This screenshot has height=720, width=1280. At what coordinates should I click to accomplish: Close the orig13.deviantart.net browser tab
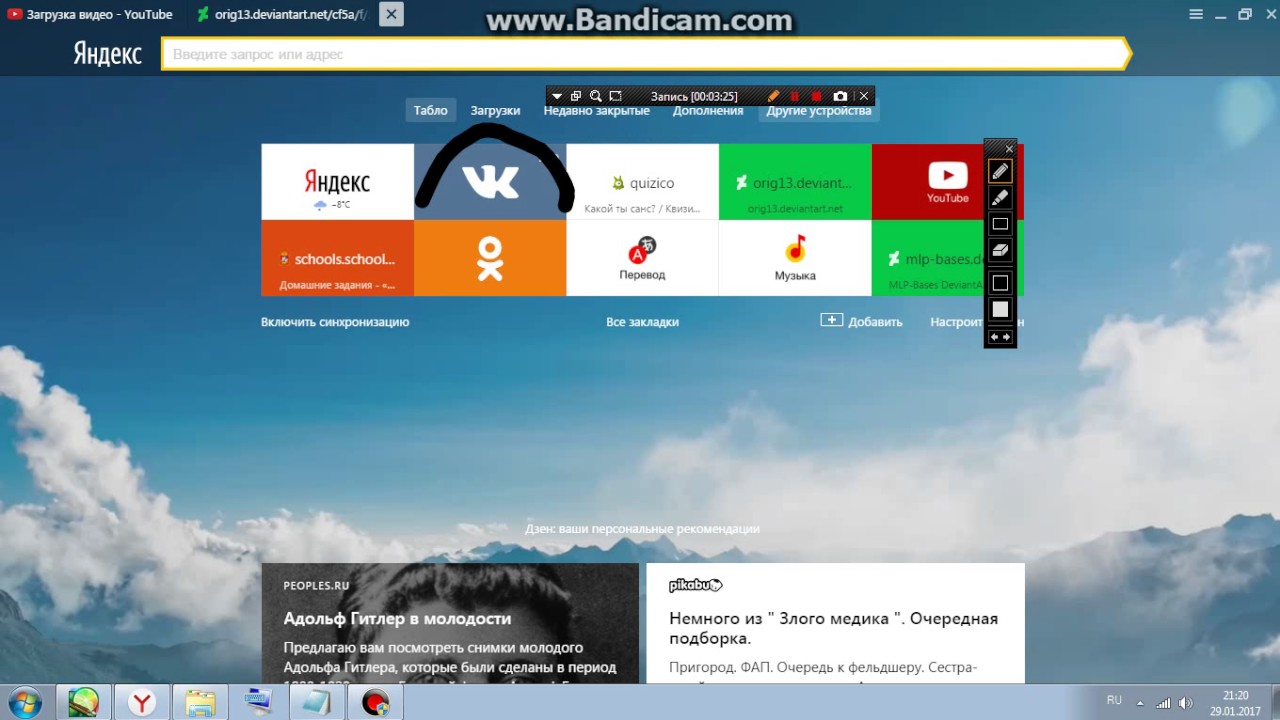391,14
